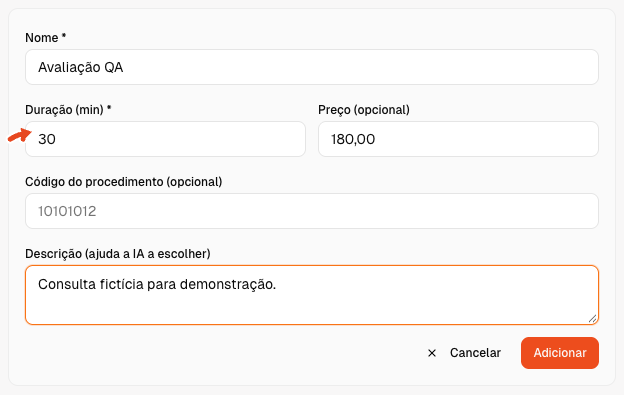Click the required asterisk after Duração (min)
Viewport: 624px width, 395px height.
coord(109,109)
